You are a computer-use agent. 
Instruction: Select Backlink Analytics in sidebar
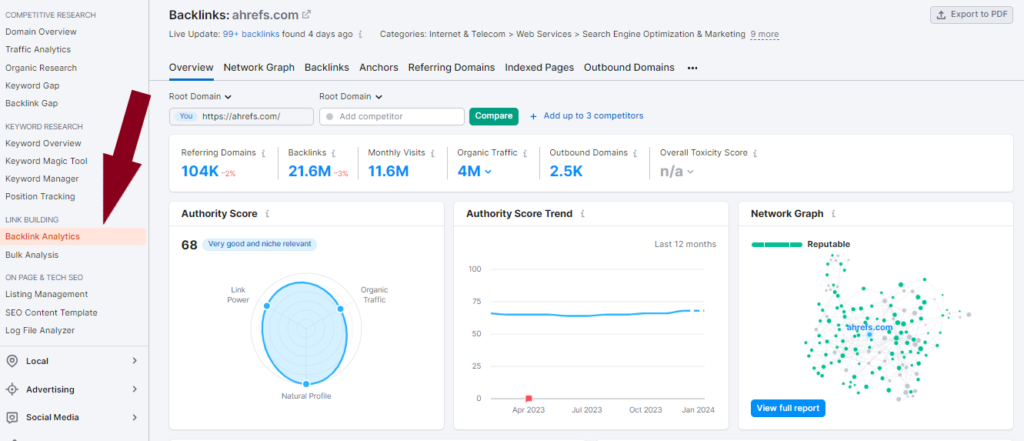pos(73,237)
